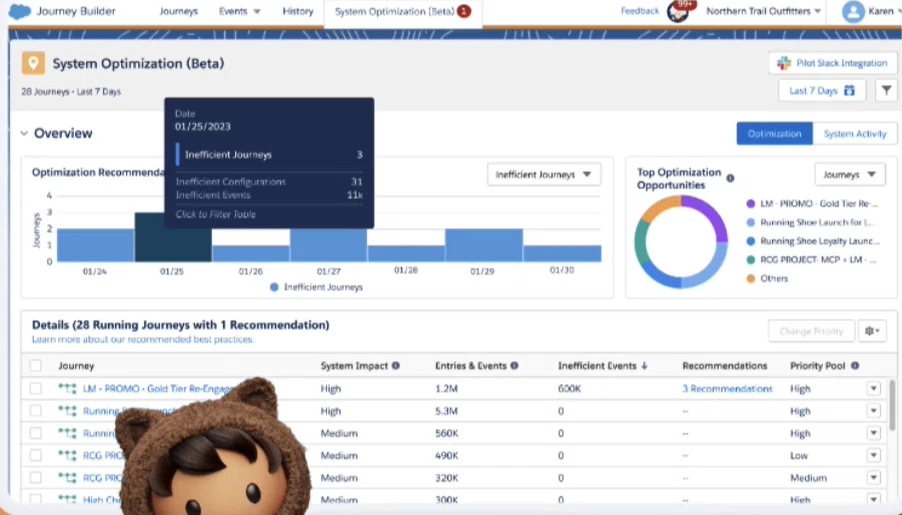Switch to the System Activity tab
The width and height of the screenshot is (902, 515).
point(855,133)
